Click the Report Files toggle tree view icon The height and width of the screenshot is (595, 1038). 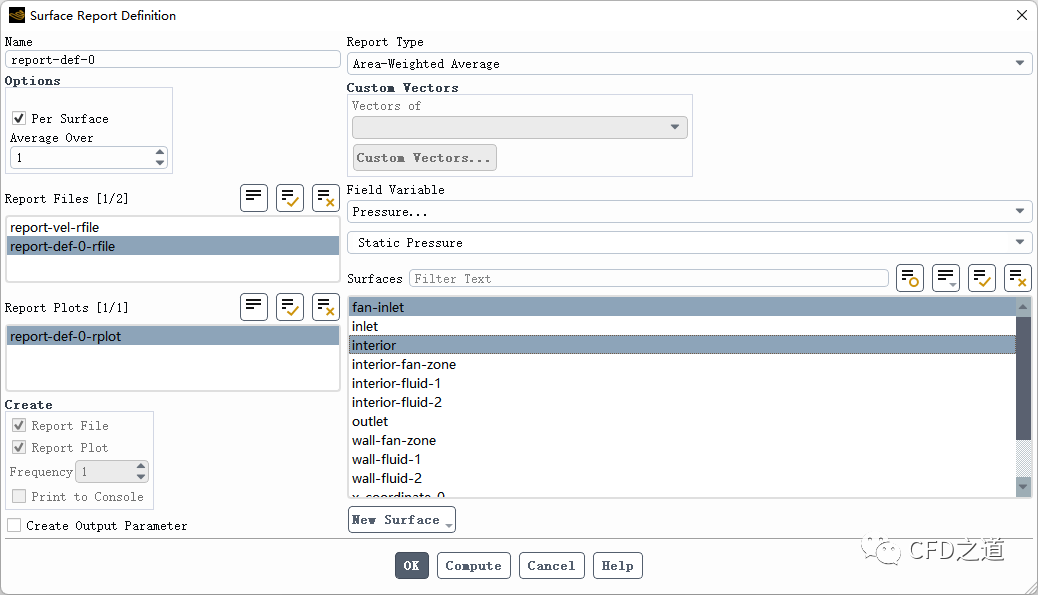pos(254,198)
